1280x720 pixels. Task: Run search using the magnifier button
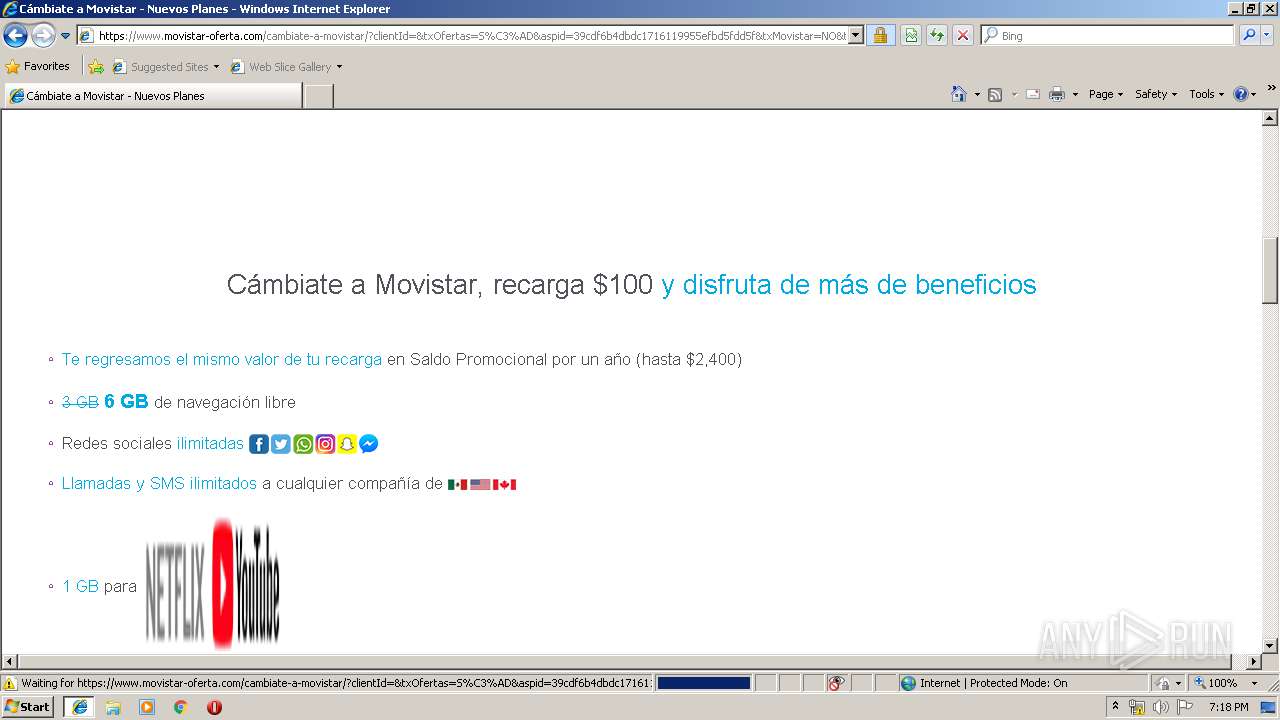click(x=1248, y=36)
